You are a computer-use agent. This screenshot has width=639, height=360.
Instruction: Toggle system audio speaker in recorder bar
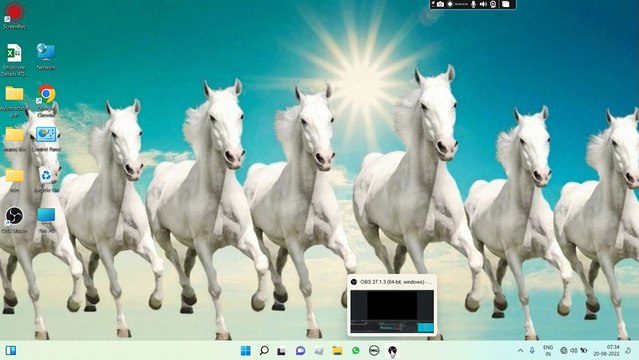pos(483,4)
